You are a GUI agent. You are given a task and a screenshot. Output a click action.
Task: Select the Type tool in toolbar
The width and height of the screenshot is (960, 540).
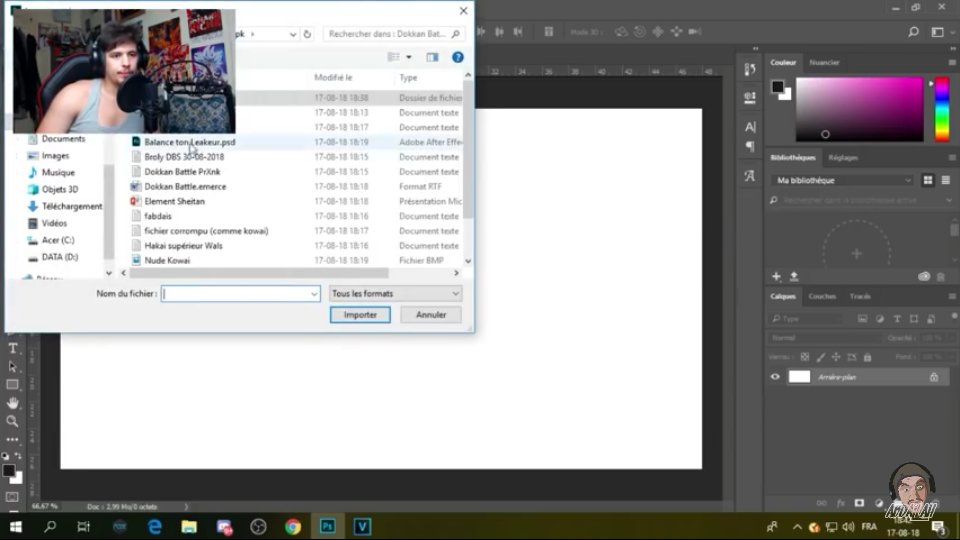(x=12, y=348)
